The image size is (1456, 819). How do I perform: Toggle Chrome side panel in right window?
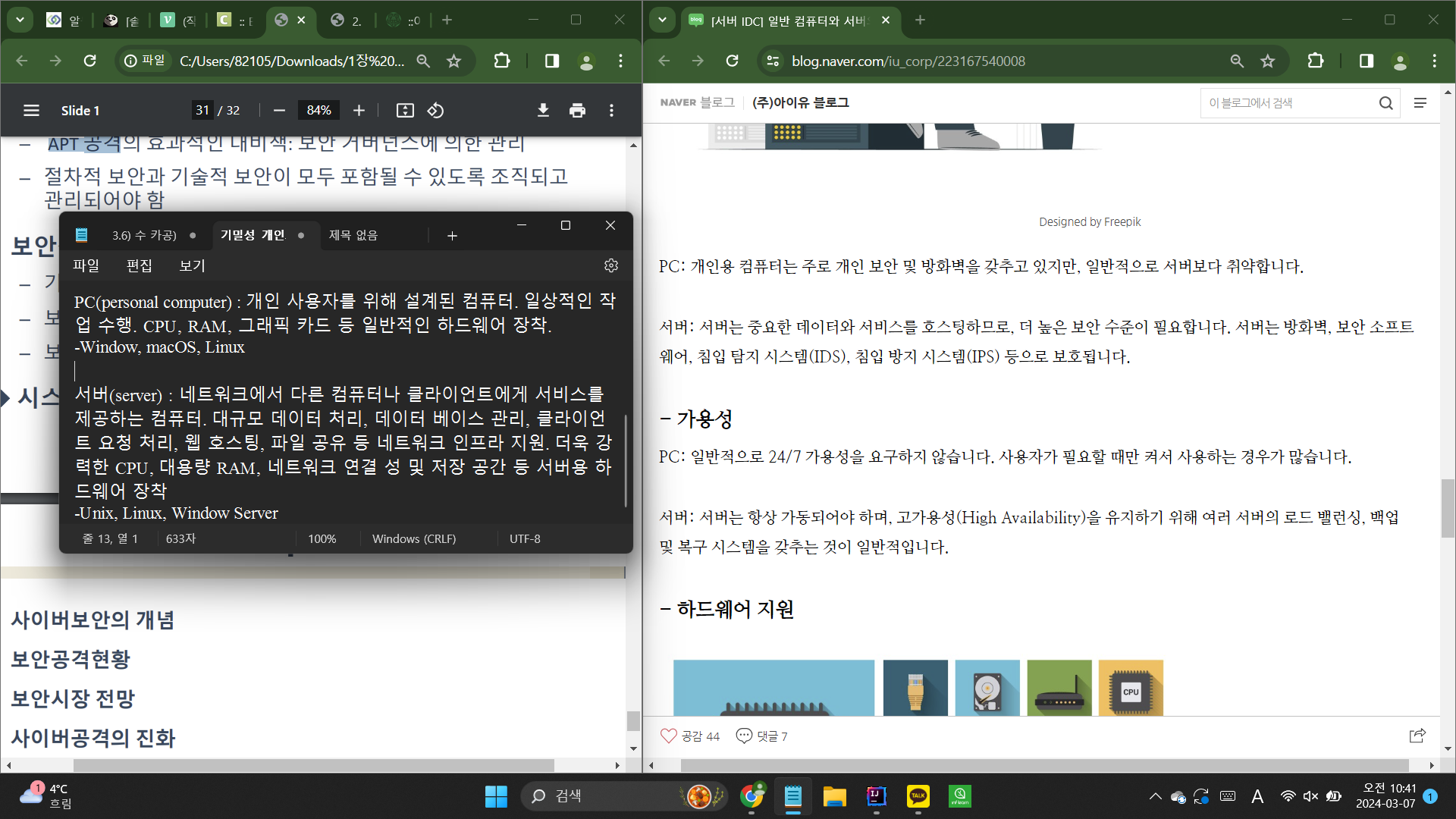pyautogui.click(x=1366, y=61)
